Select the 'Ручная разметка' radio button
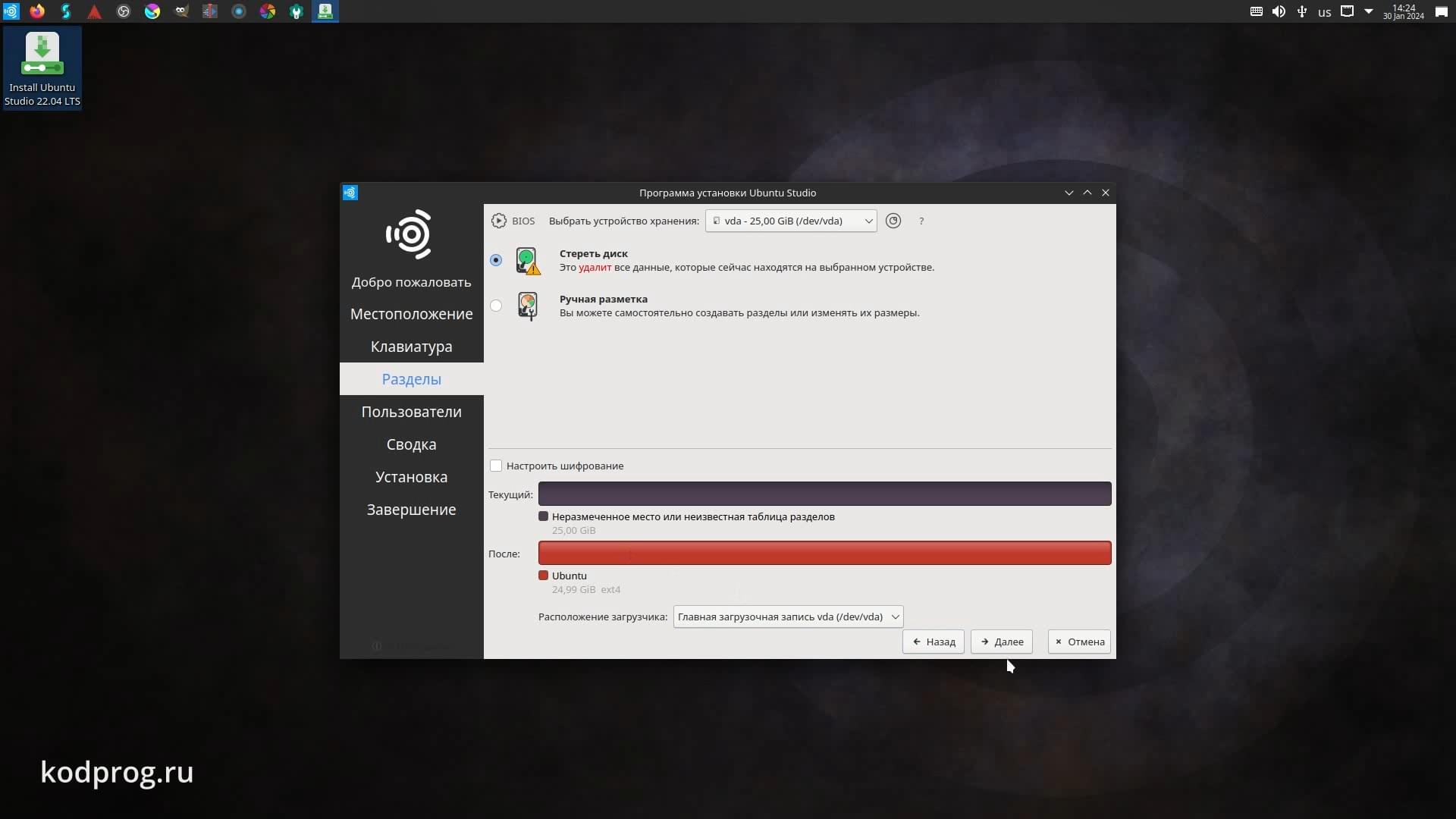The height and width of the screenshot is (819, 1456). [496, 306]
